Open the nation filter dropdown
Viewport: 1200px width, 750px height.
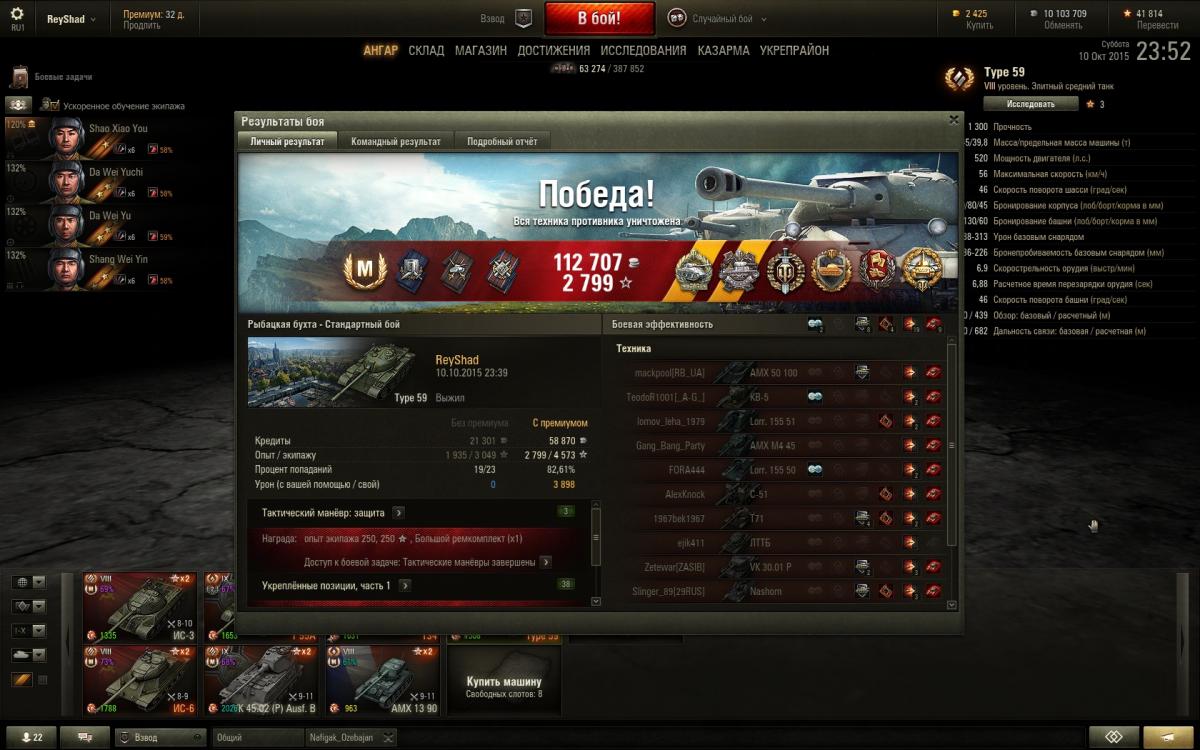[x=28, y=582]
